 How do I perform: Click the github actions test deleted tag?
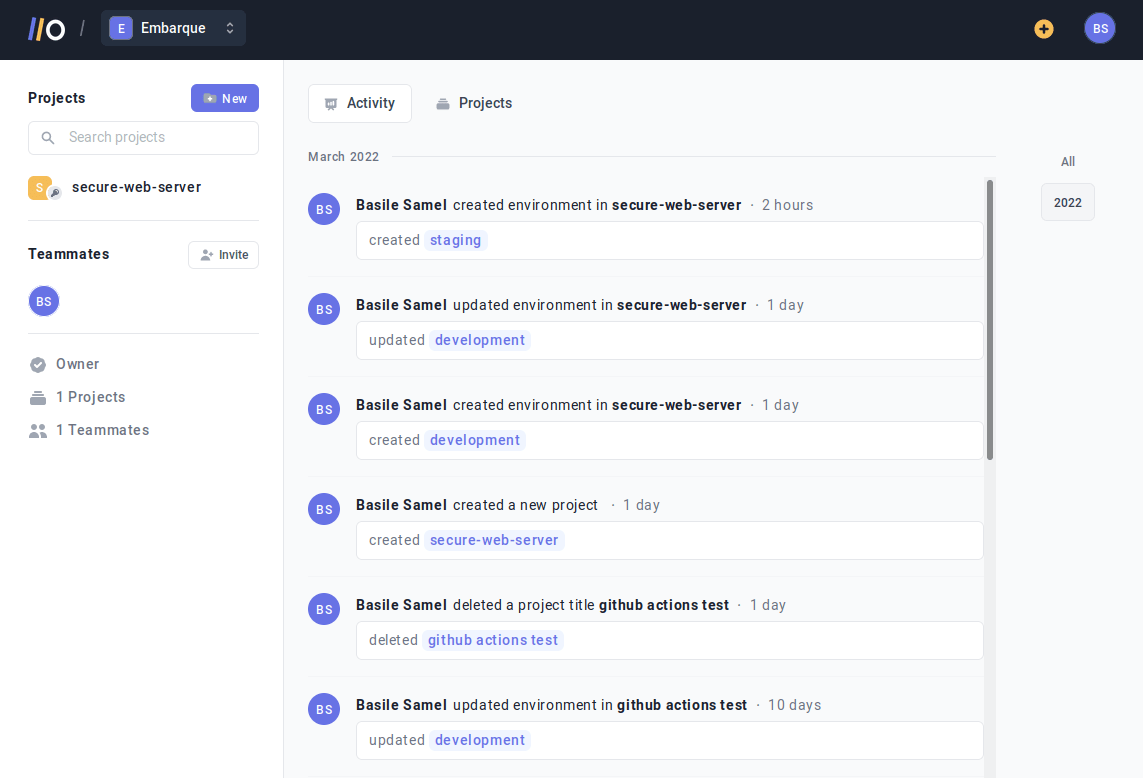tap(493, 640)
